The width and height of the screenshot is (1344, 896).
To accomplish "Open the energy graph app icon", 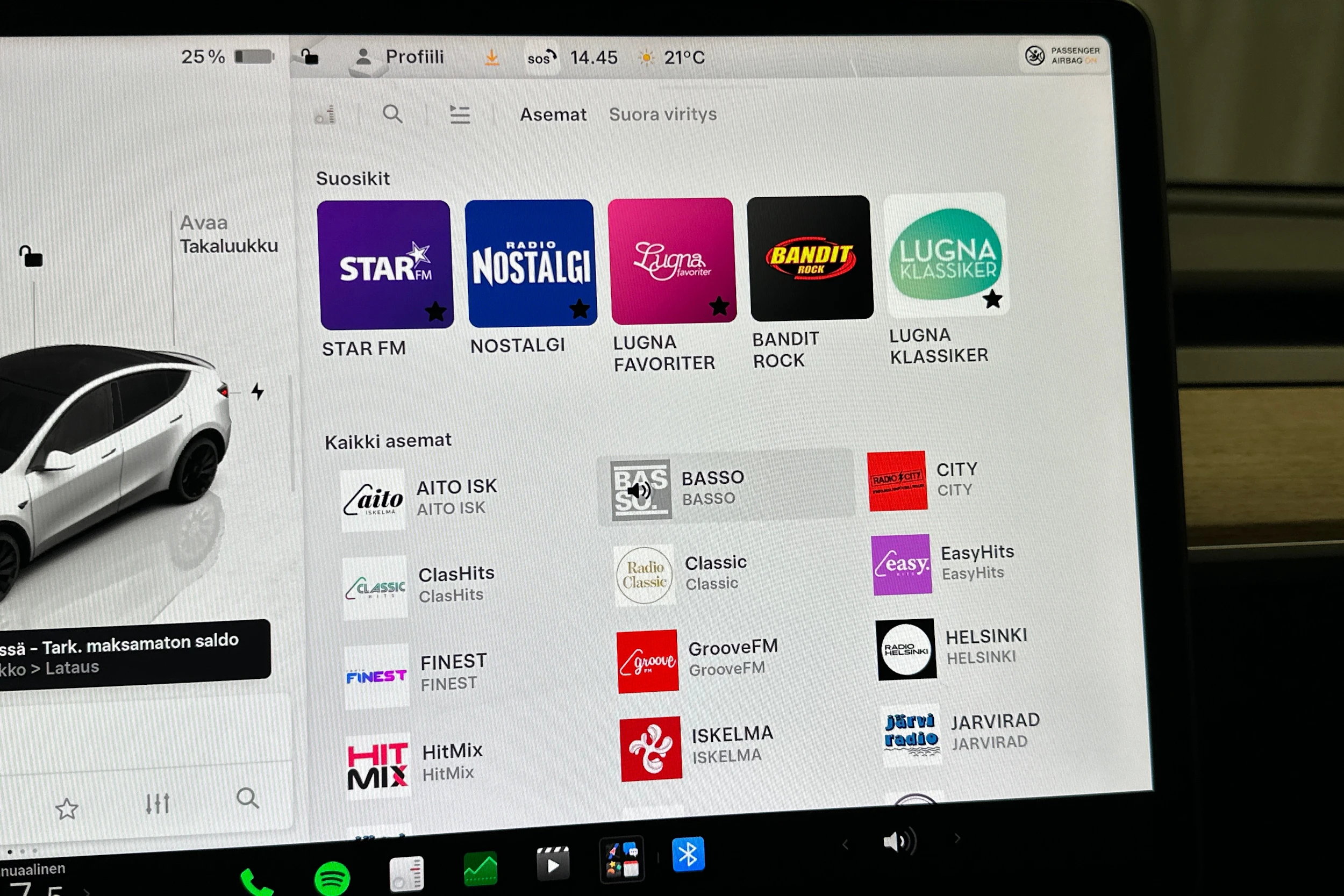I will 480,869.
